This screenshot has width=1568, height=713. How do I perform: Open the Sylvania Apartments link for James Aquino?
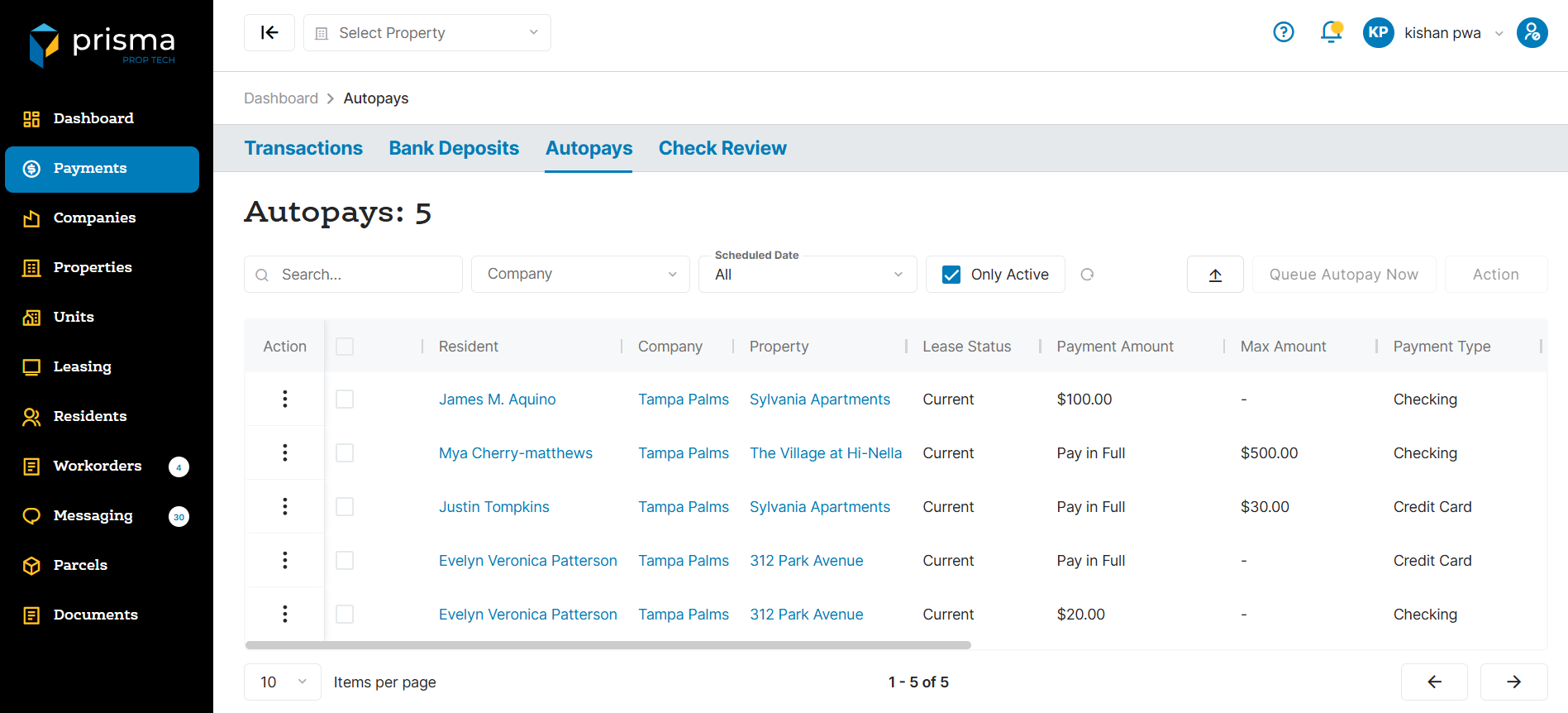click(819, 400)
